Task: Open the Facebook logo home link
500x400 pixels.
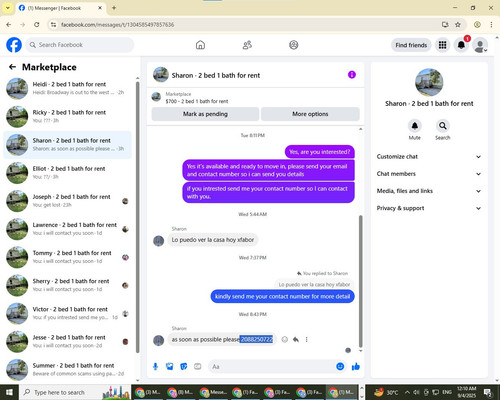Action: (14, 45)
